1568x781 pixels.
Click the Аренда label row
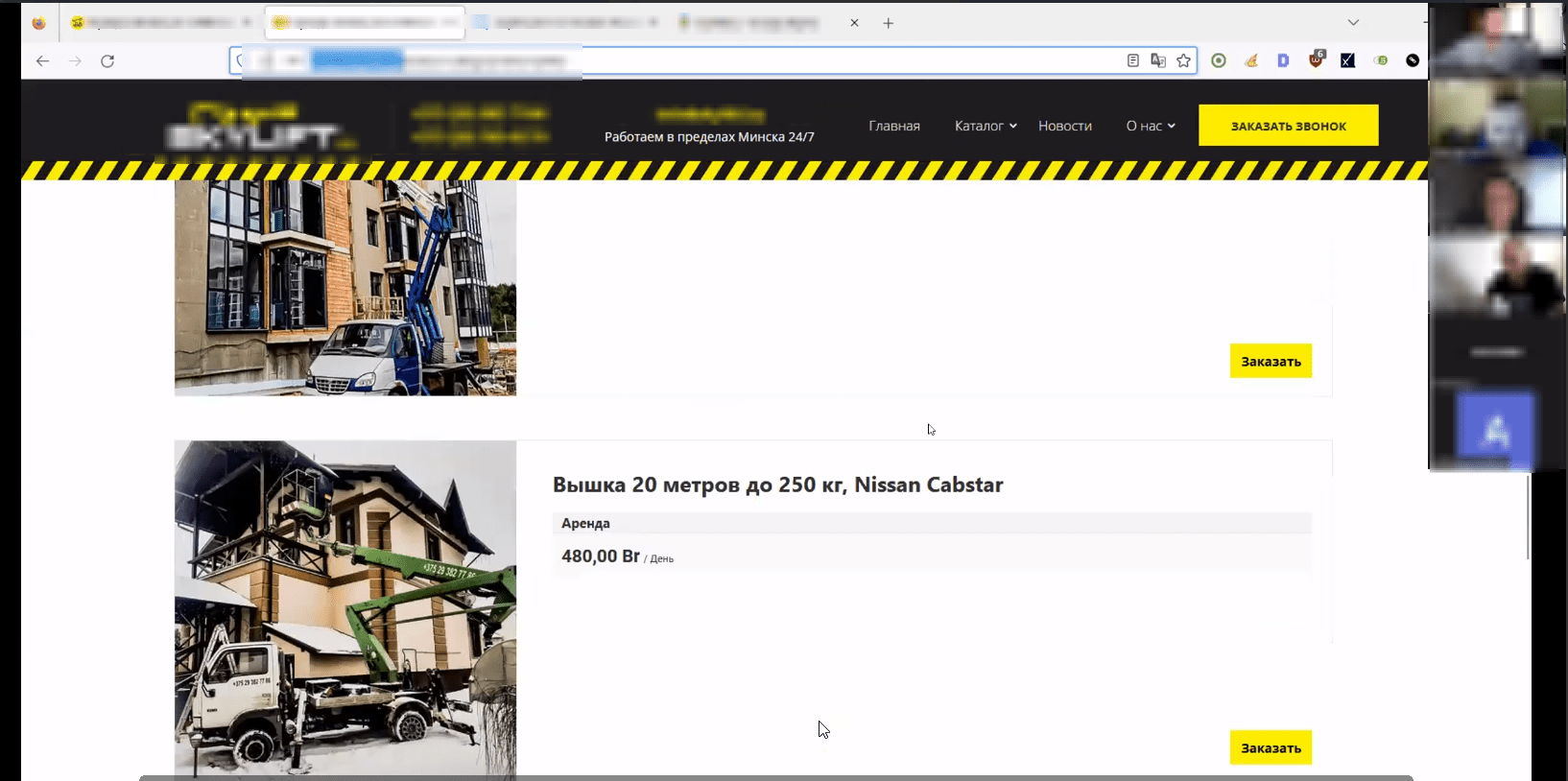(932, 523)
